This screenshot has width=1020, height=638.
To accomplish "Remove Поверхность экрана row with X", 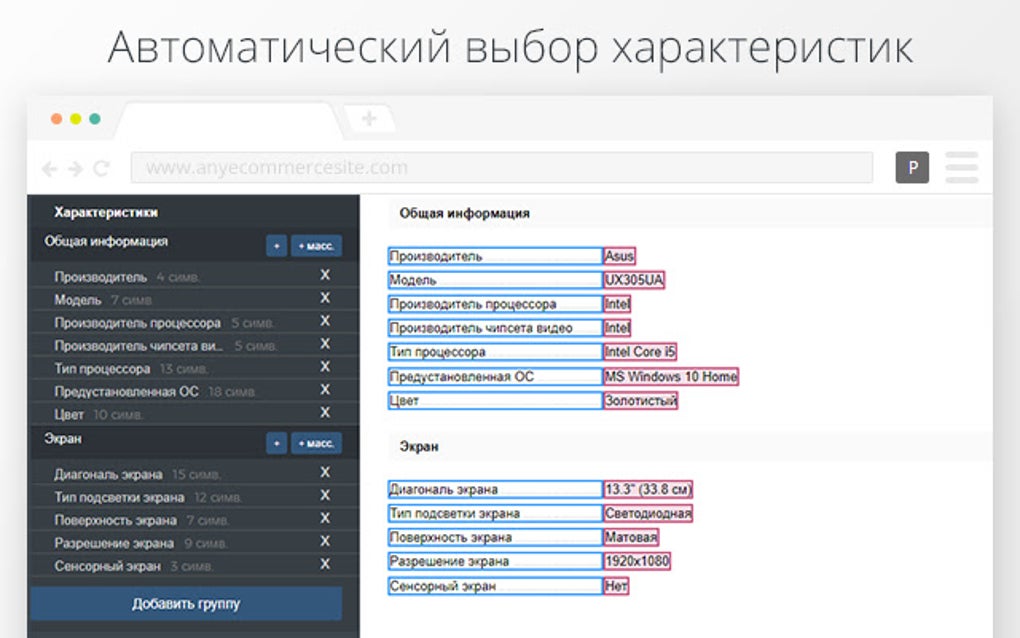I will pos(325,519).
